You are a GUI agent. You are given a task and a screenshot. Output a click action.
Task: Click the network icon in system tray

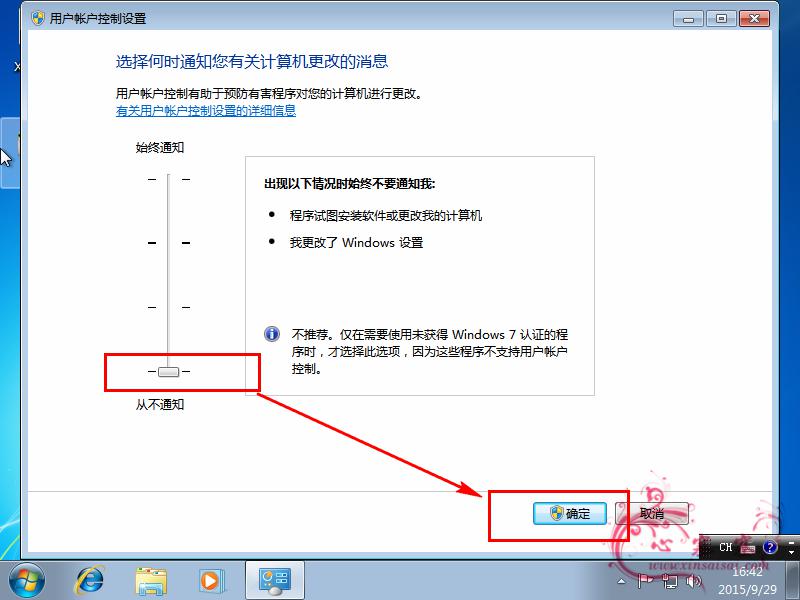(670, 581)
